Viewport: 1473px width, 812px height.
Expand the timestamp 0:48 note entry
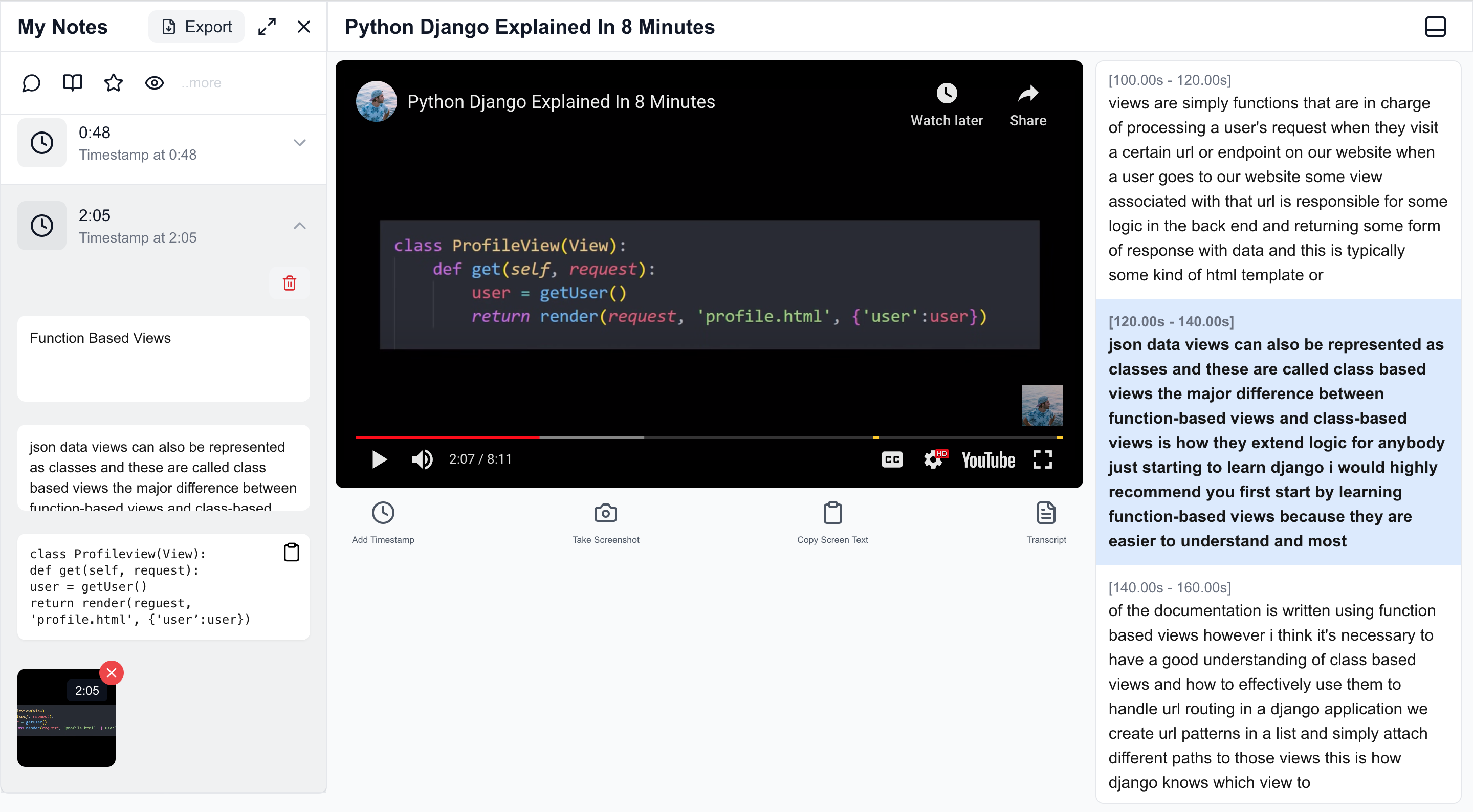pos(300,143)
